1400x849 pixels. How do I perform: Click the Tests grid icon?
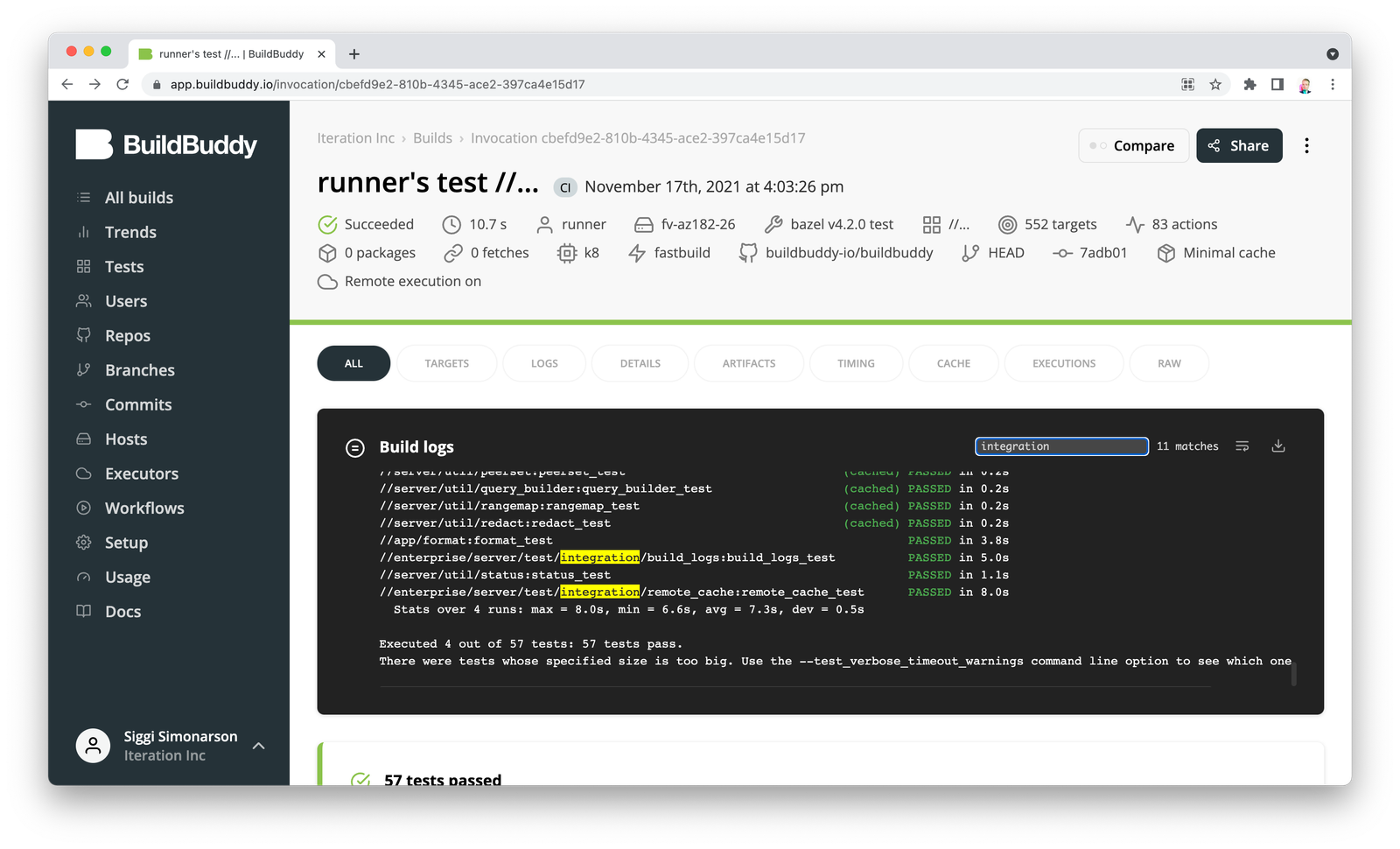point(84,266)
